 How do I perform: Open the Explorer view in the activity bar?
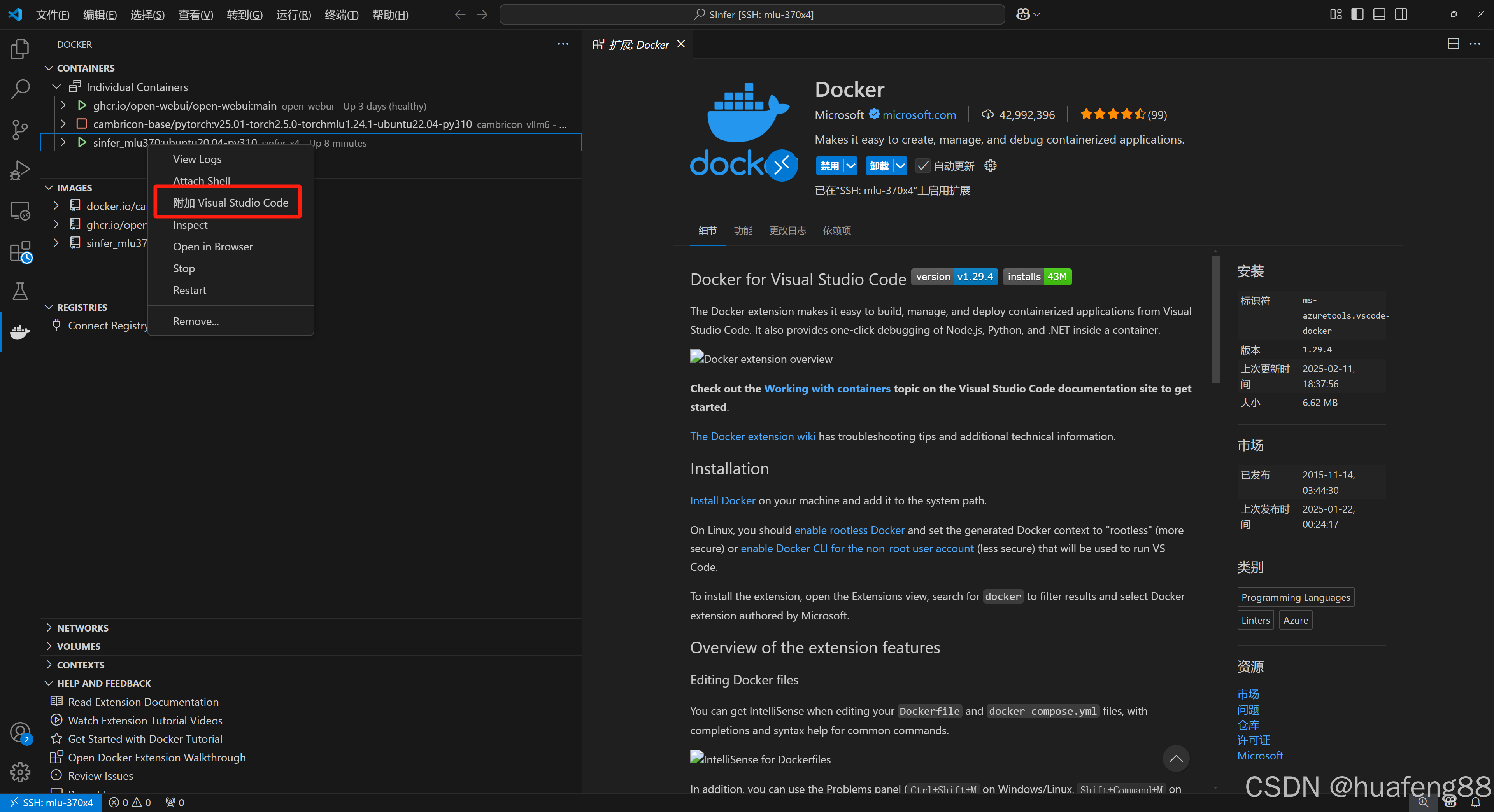[x=20, y=49]
